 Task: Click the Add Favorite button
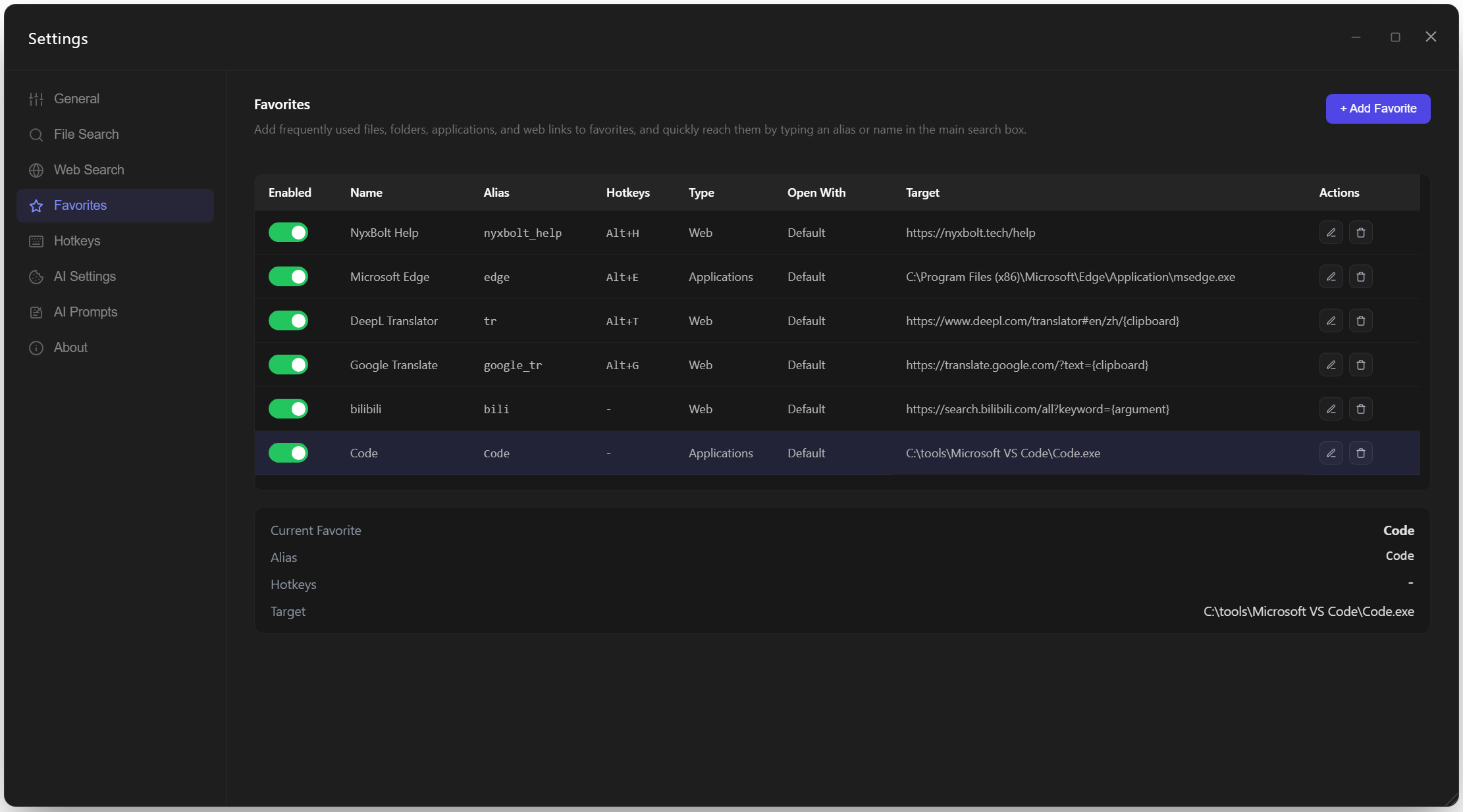click(x=1378, y=109)
